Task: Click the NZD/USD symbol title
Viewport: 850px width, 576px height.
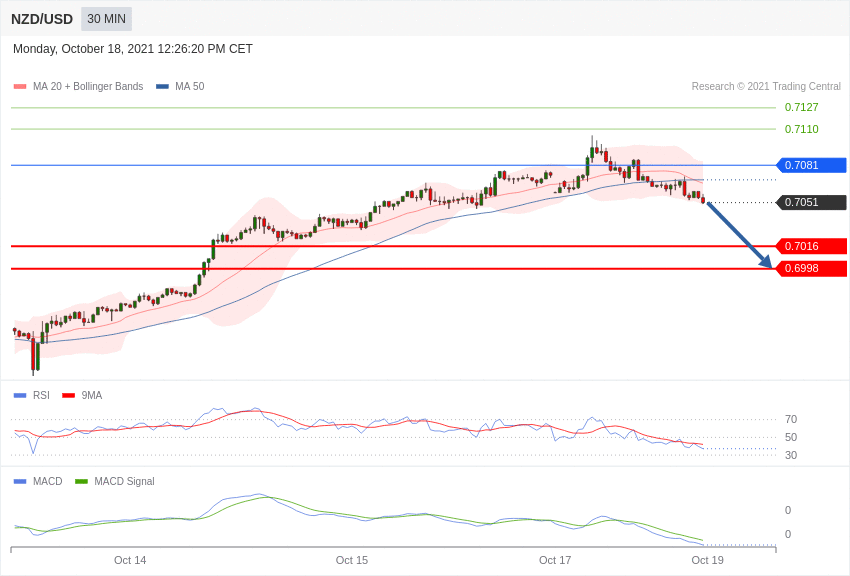Action: coord(42,19)
